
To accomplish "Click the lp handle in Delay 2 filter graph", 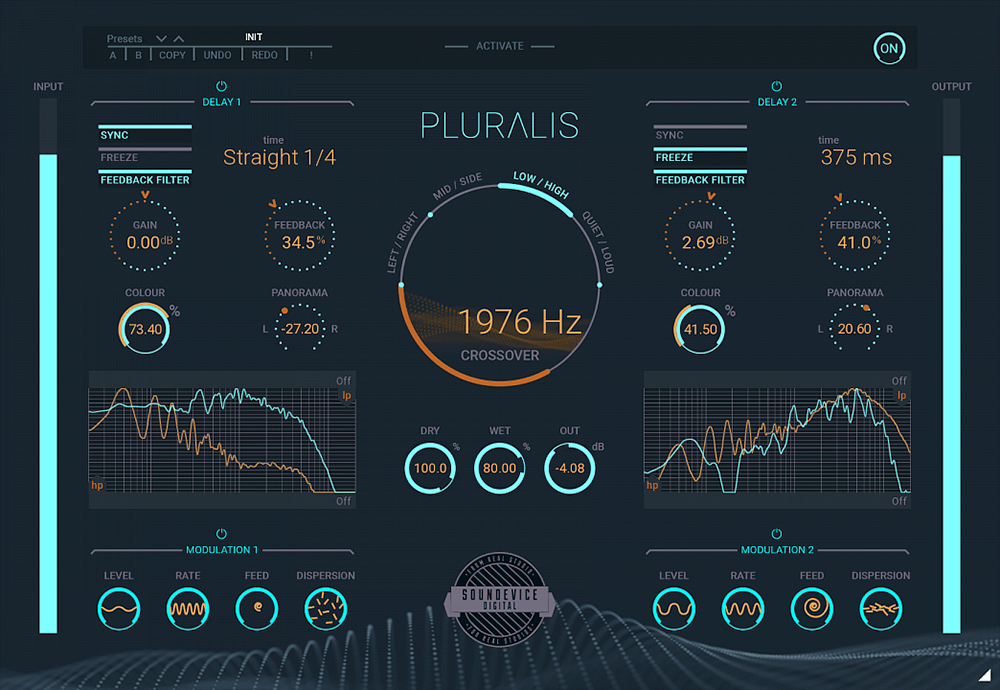I will click(x=902, y=395).
